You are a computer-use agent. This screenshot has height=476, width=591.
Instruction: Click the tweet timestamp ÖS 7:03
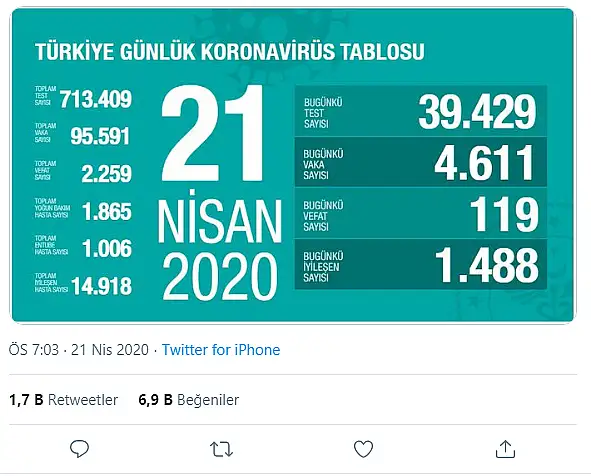coord(34,350)
